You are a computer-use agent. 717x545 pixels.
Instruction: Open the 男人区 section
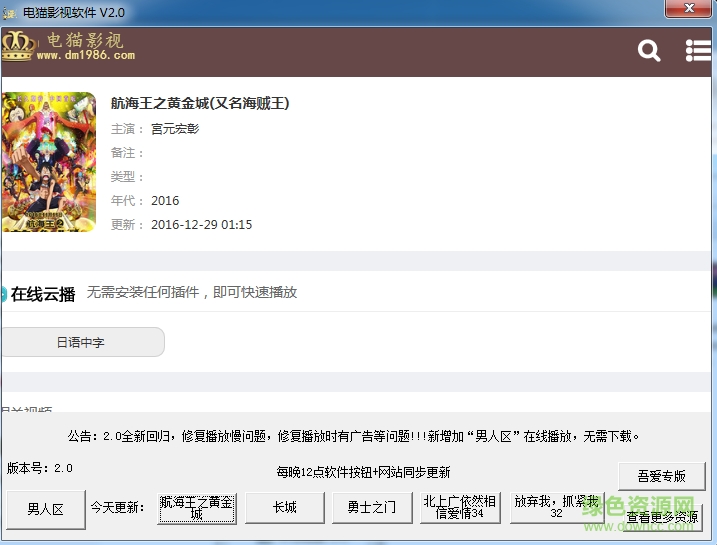pos(45,508)
